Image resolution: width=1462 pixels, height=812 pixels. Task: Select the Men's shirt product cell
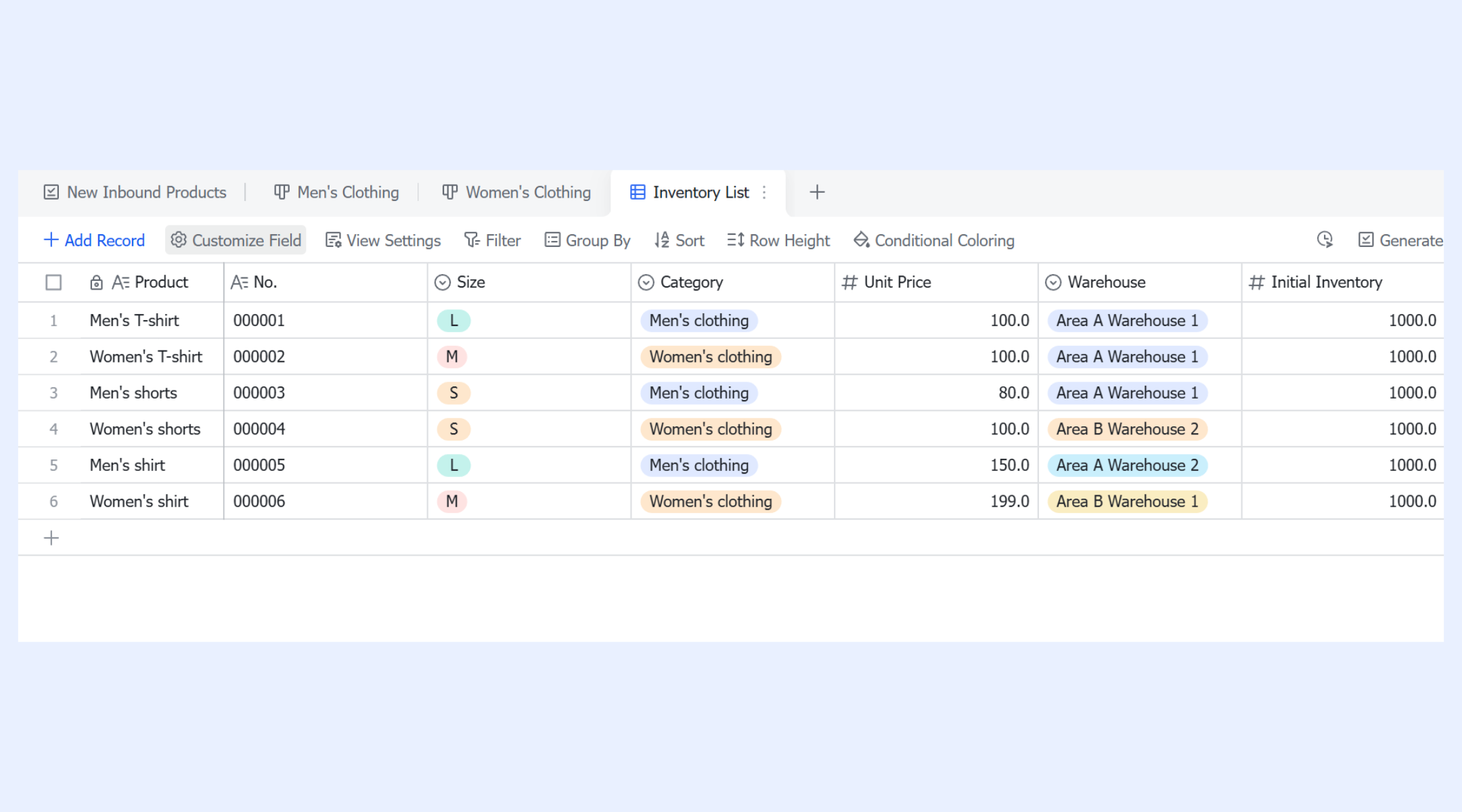tap(152, 466)
